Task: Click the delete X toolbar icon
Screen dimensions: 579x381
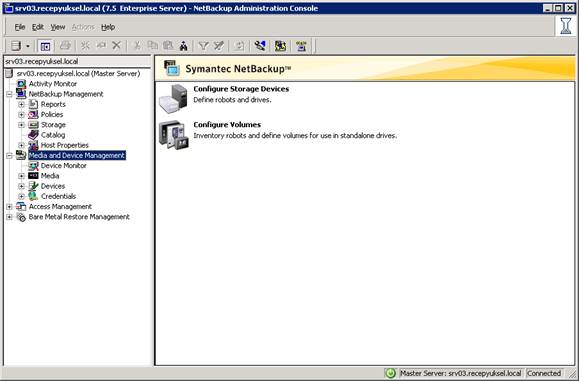Action: (116, 46)
